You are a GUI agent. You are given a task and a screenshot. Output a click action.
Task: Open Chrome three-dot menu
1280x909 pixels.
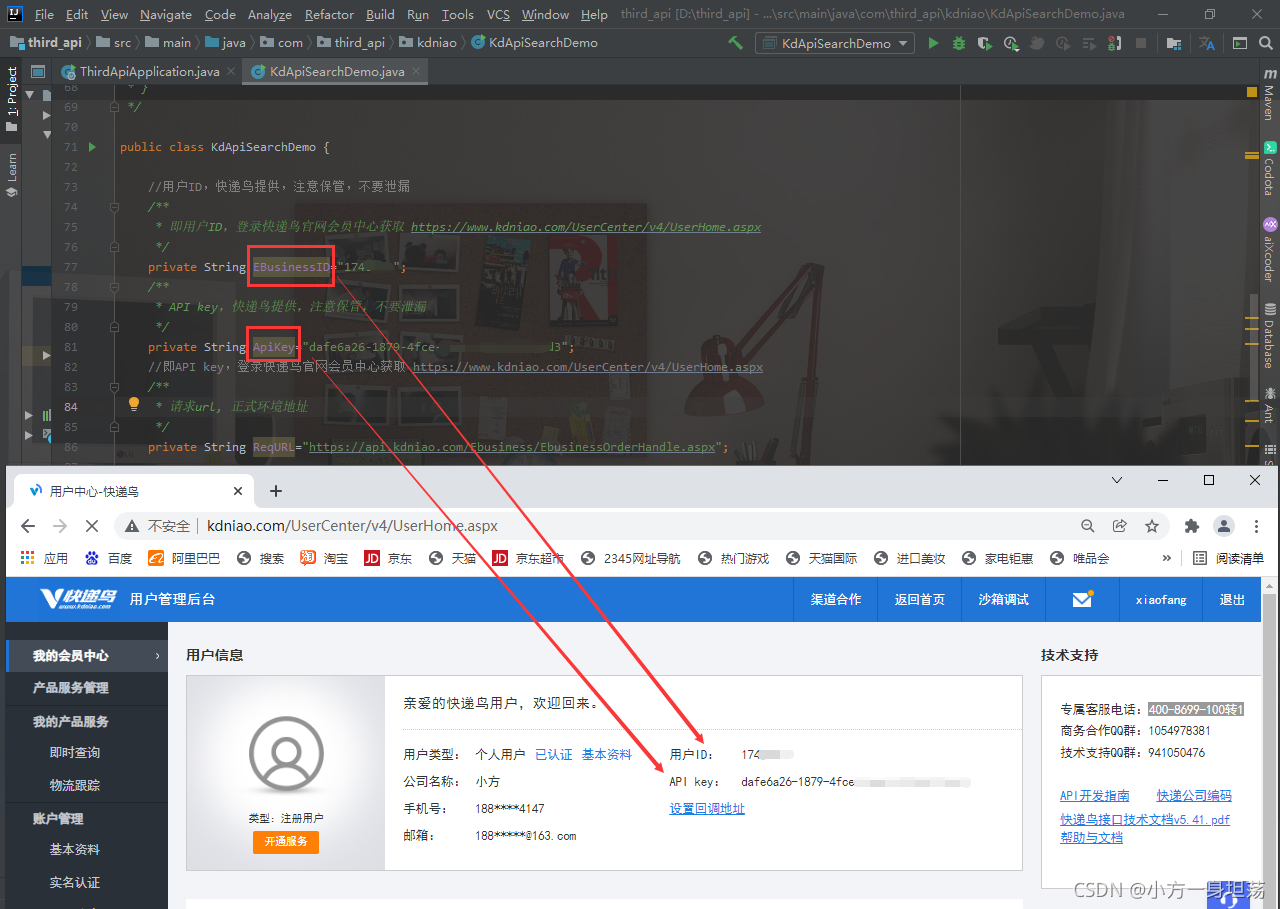coord(1256,525)
